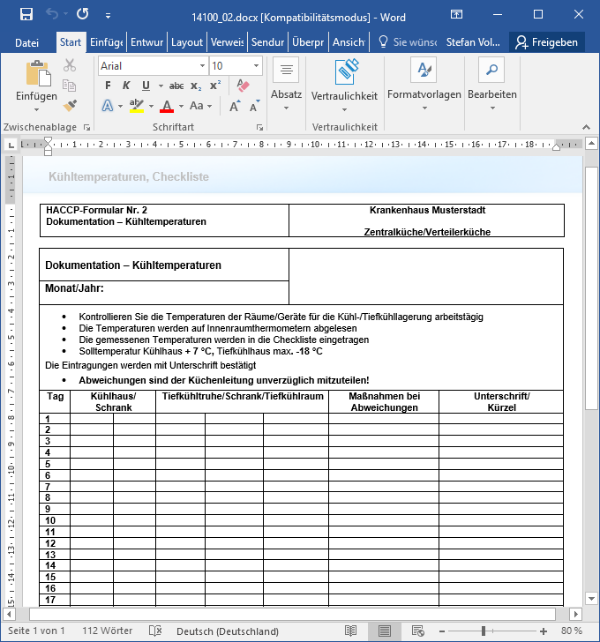Click the Freigeben share button

point(546,42)
